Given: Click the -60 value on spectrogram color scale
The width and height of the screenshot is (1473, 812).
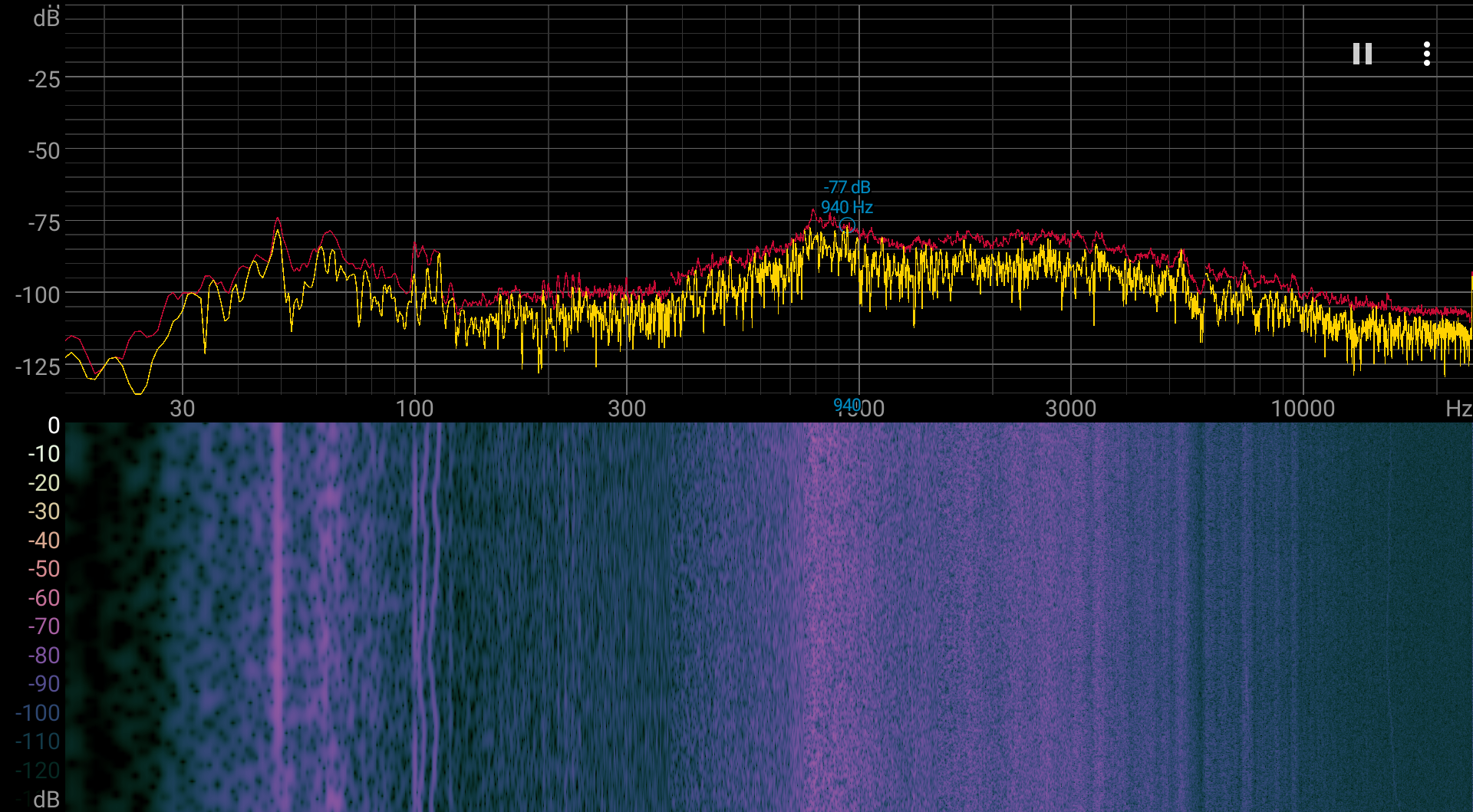Looking at the screenshot, I should click(44, 598).
